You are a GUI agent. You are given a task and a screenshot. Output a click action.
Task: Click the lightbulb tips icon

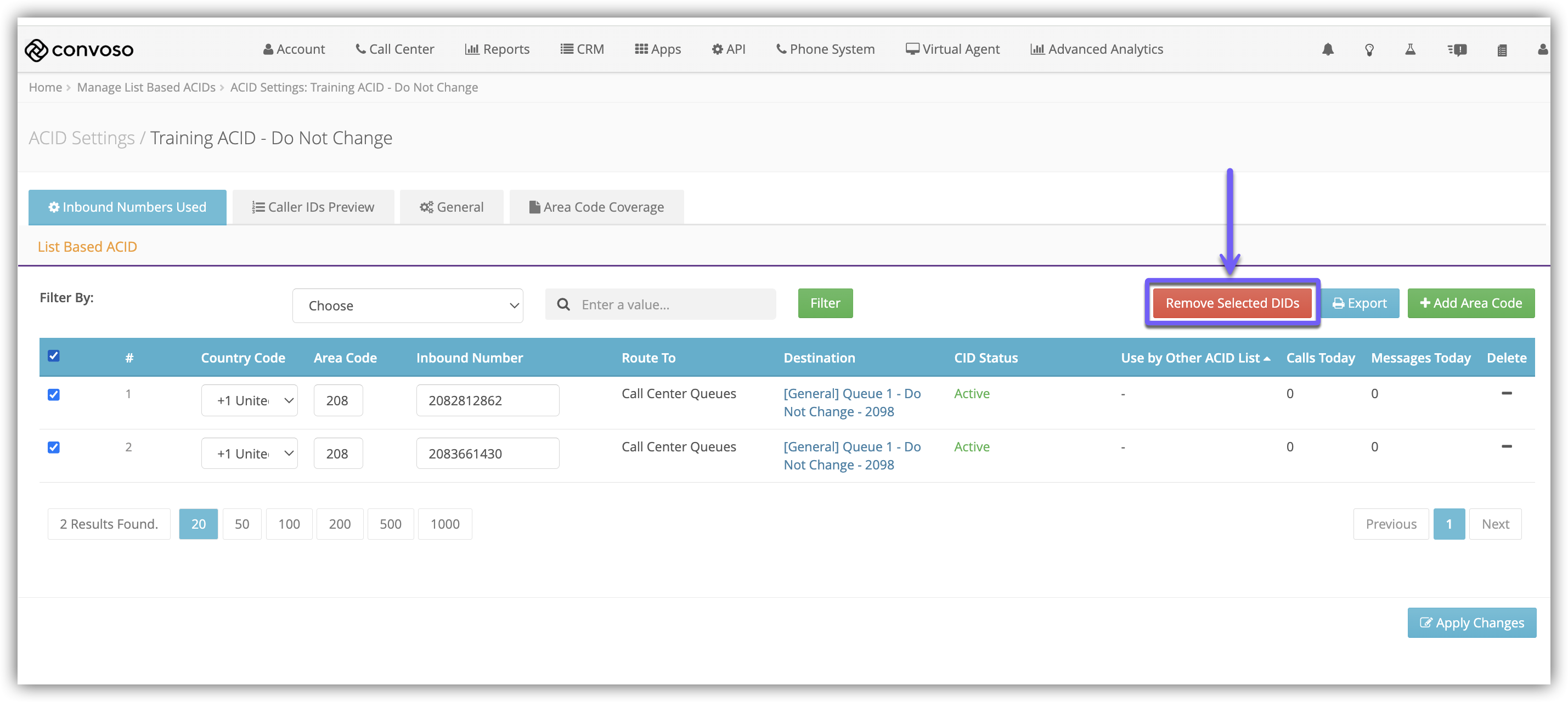pyautogui.click(x=1369, y=50)
